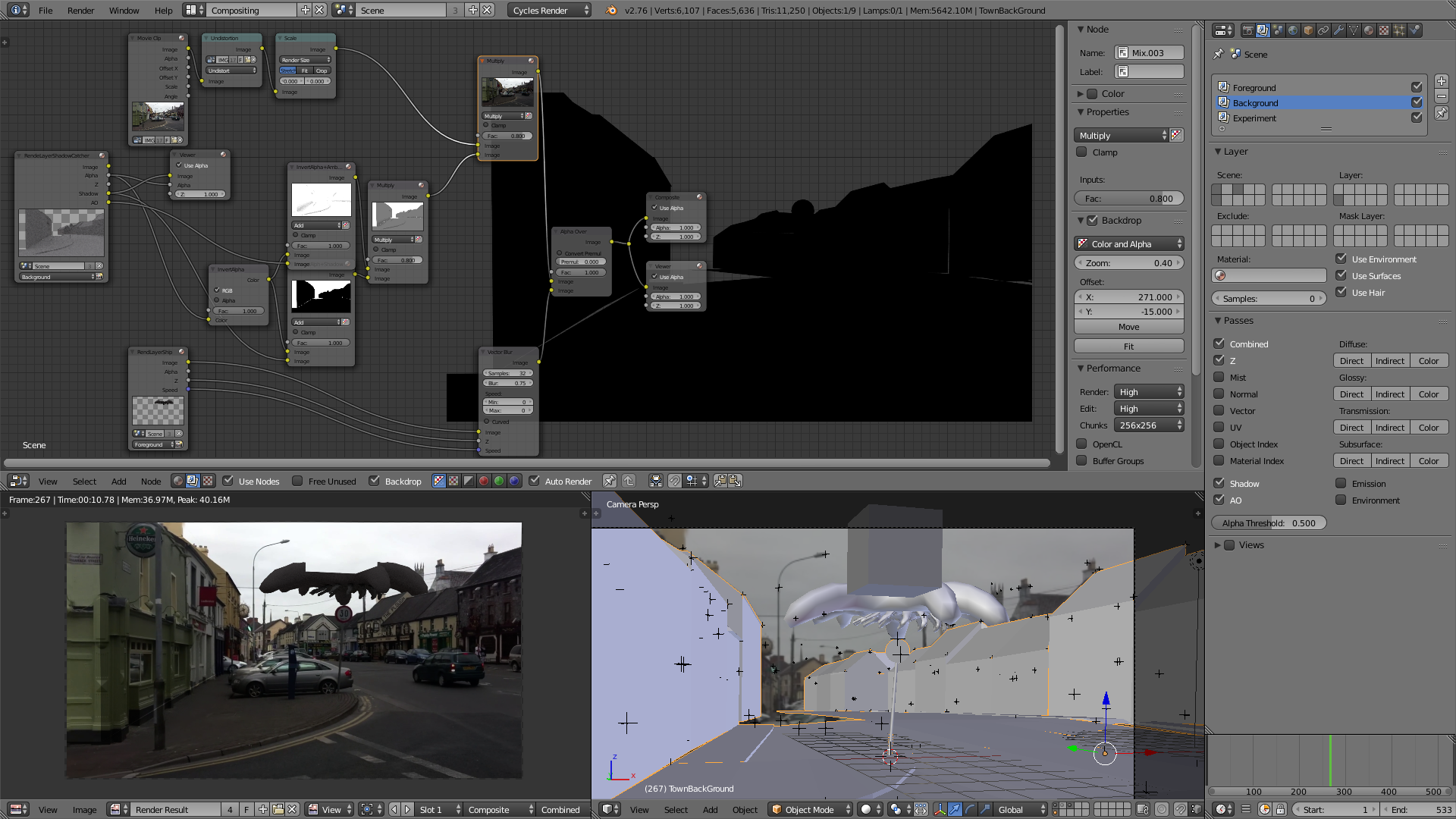Image resolution: width=1456 pixels, height=819 pixels.
Task: Click the timeline End frame 533 field
Action: (1417, 809)
